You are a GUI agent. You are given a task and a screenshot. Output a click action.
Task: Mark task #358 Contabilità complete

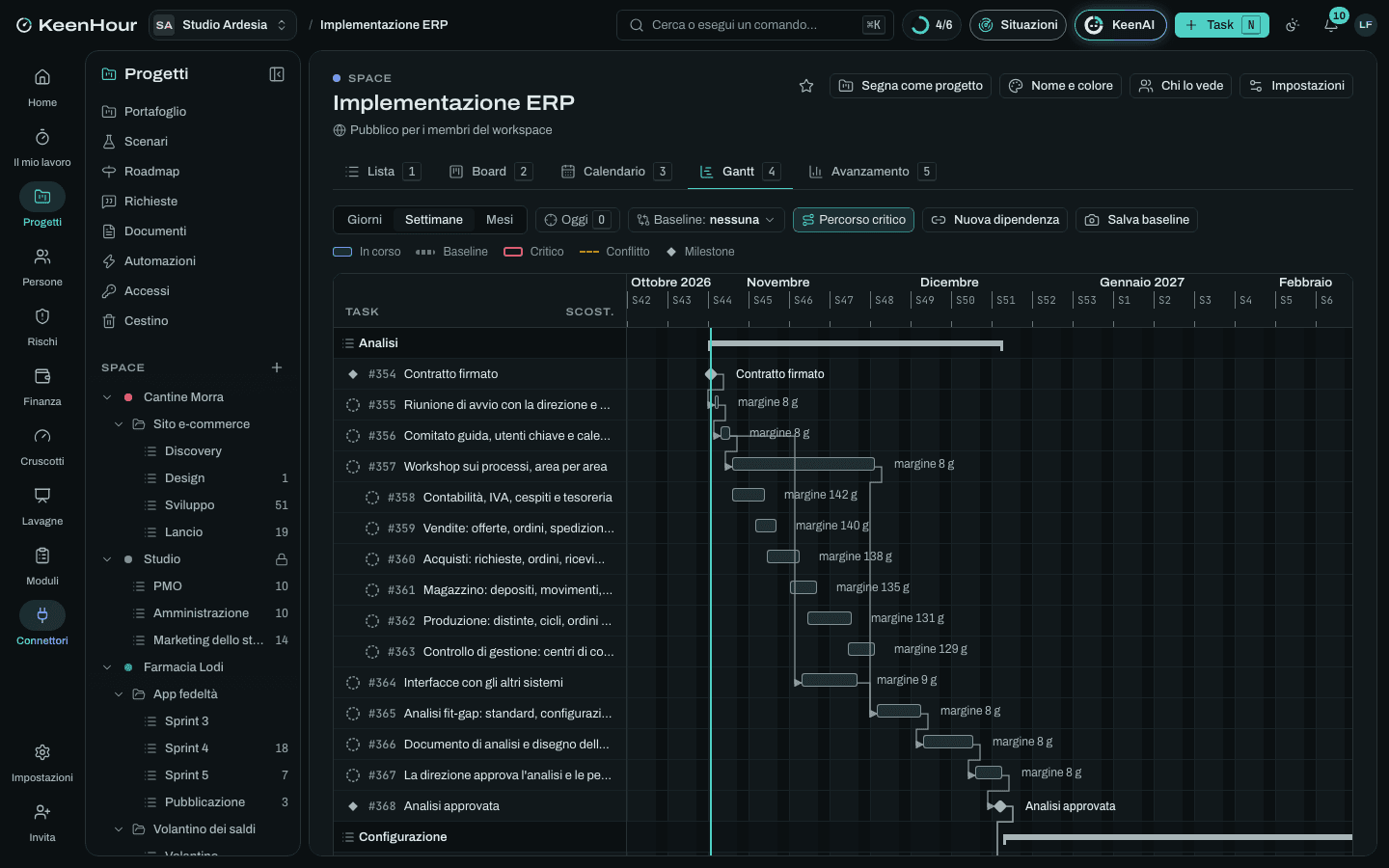372,498
